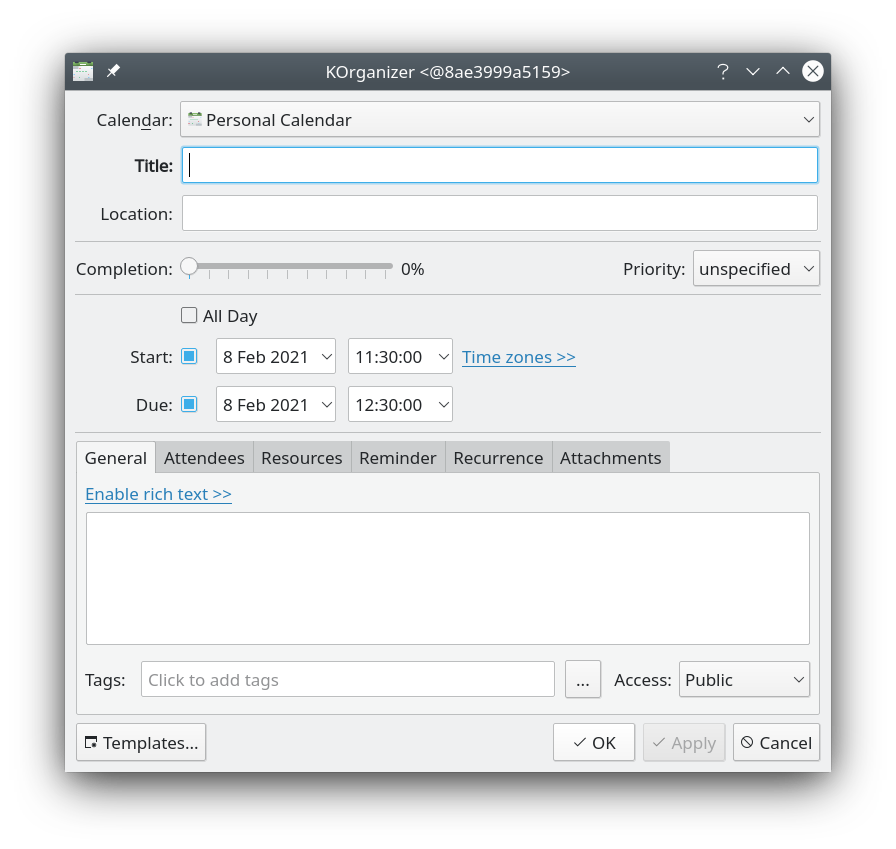Click the Time zones >> link

(518, 357)
